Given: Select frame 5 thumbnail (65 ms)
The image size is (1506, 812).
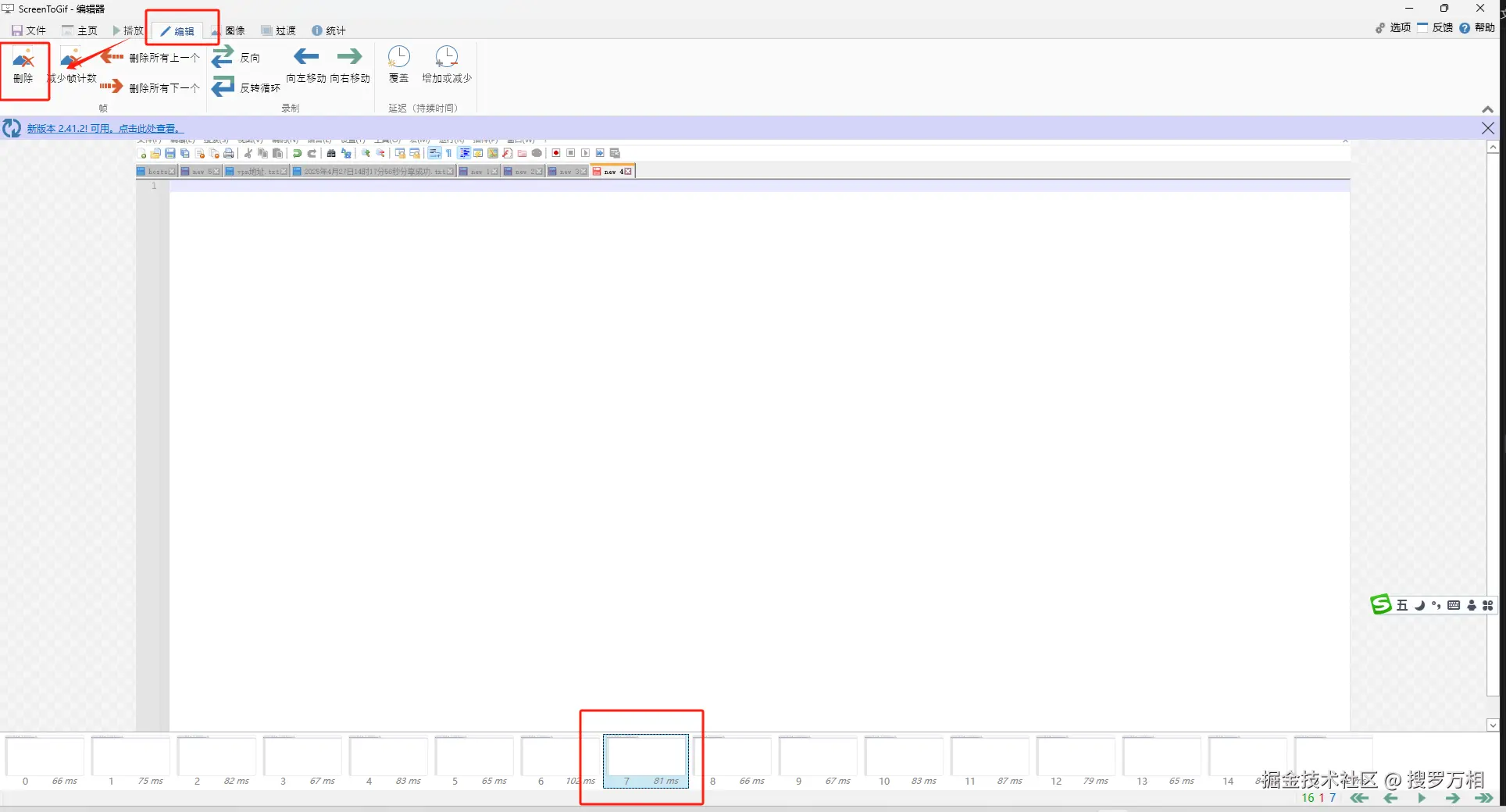Looking at the screenshot, I should tap(475, 761).
